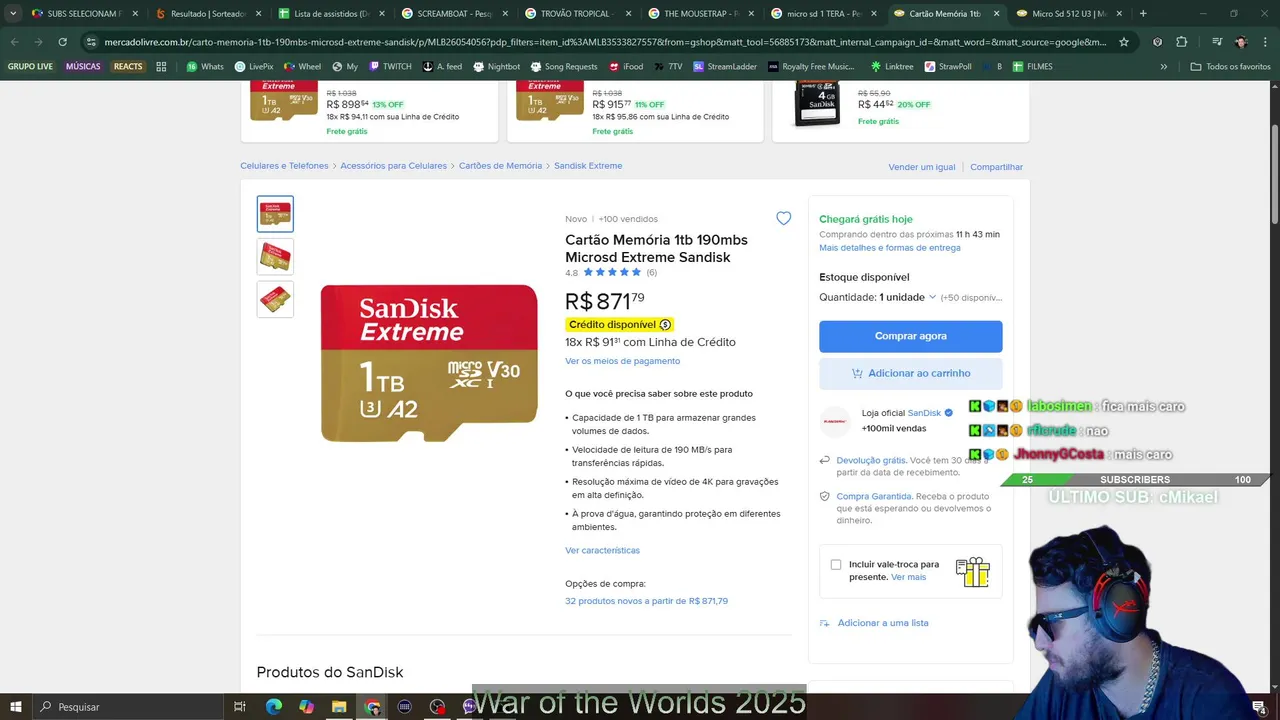
Task: Open the Wheel bookmark
Action: point(302,67)
